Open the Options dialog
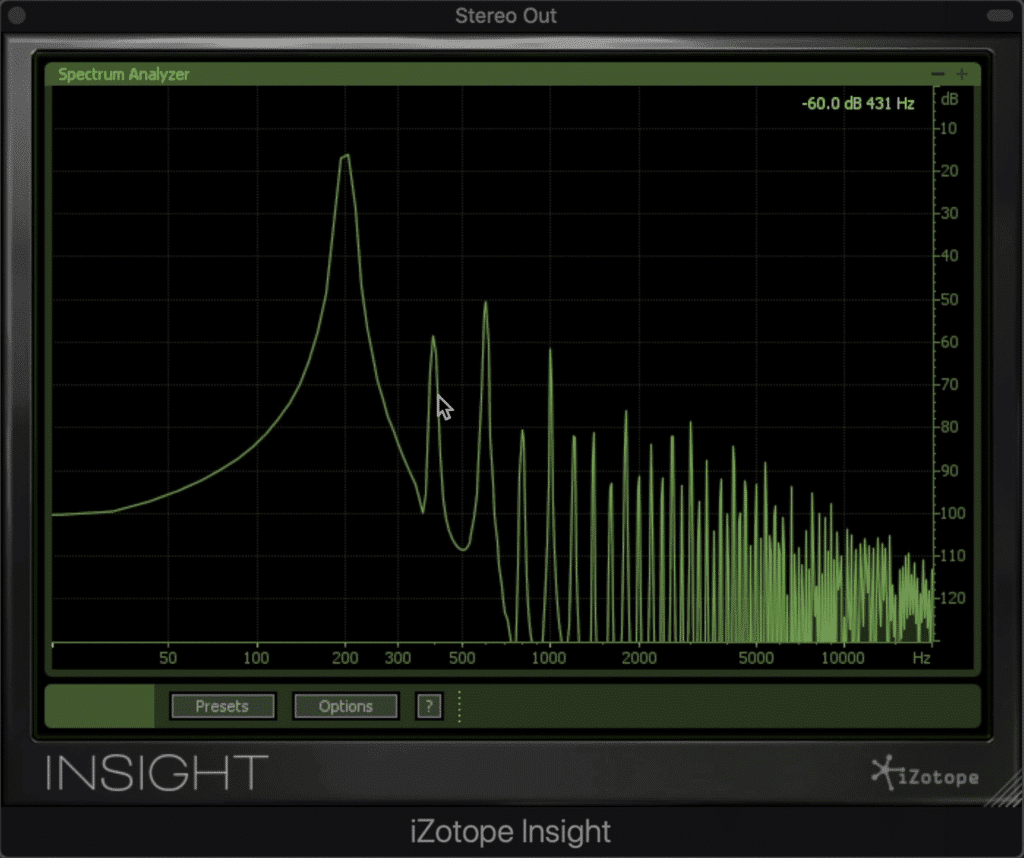1024x858 pixels. coord(345,706)
